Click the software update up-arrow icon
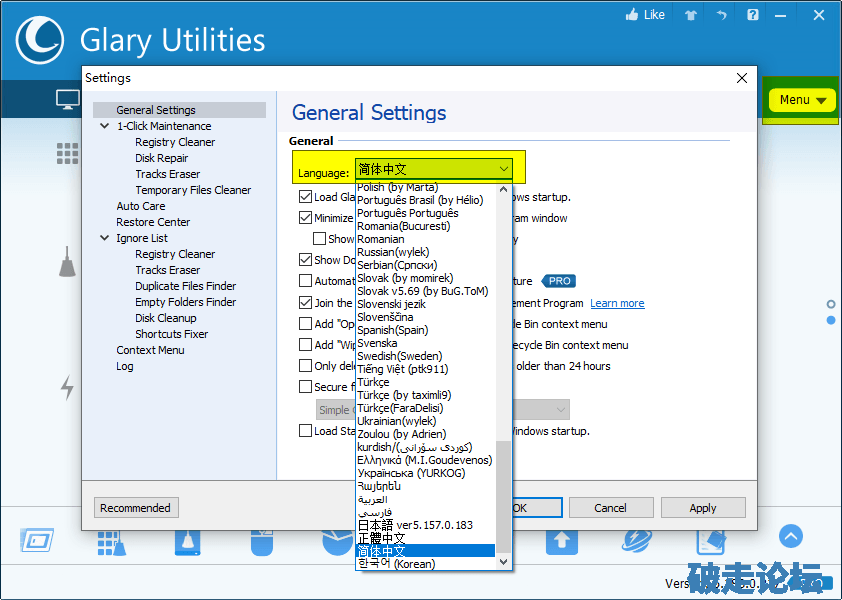The width and height of the screenshot is (842, 600). [x=561, y=540]
